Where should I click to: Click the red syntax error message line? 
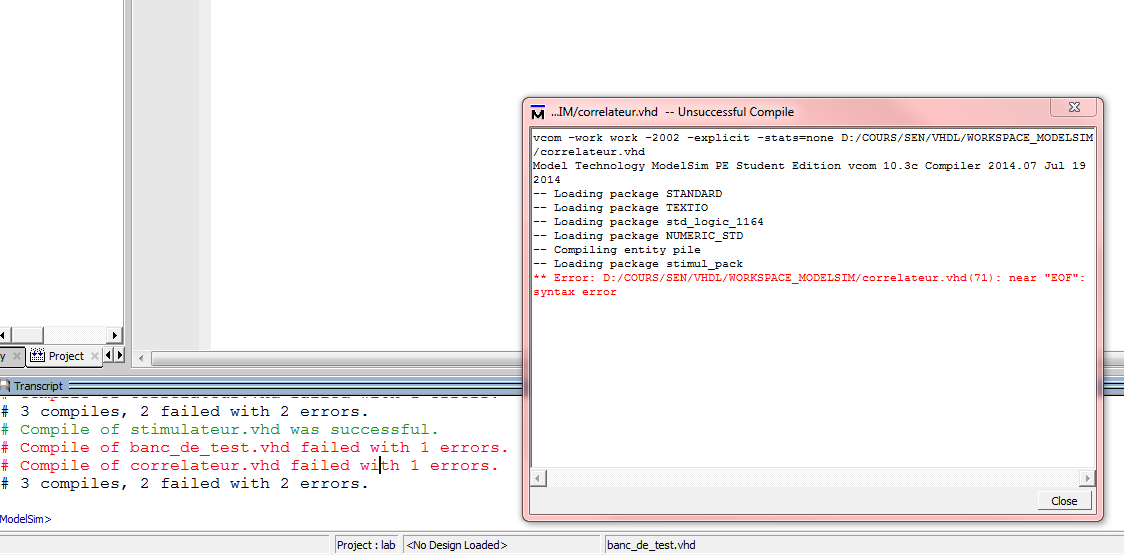pos(809,285)
